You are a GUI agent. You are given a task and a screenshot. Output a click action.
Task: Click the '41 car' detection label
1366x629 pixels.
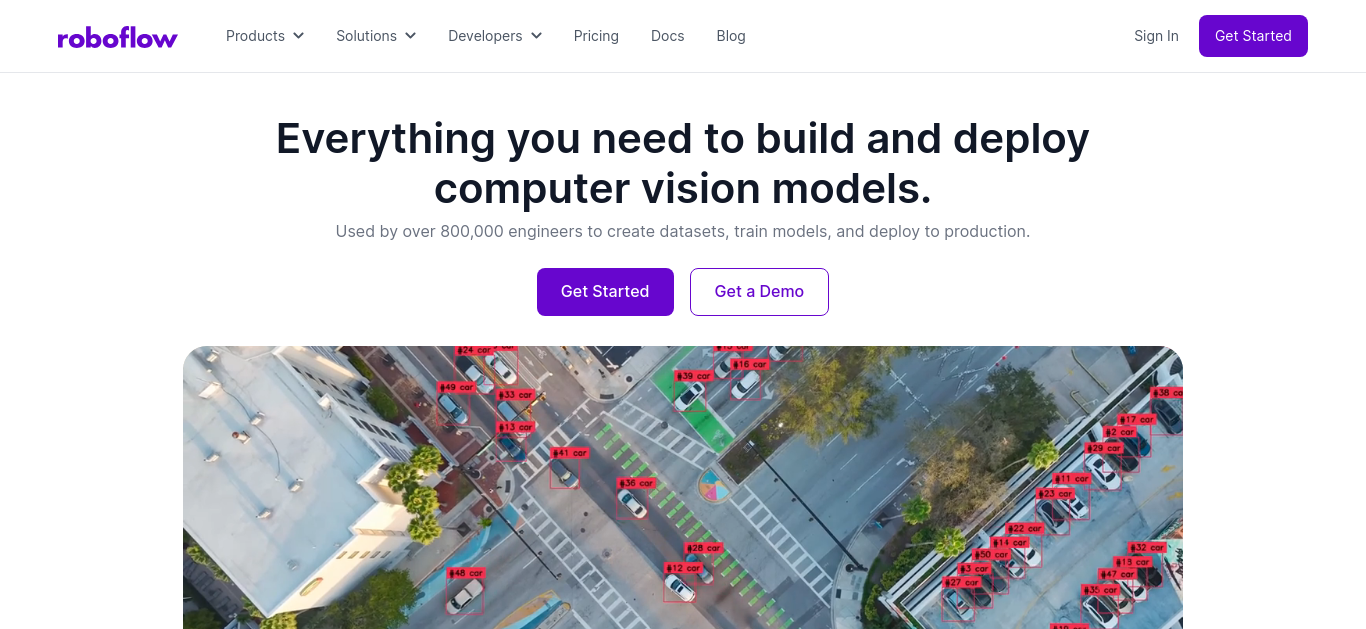pyautogui.click(x=570, y=453)
